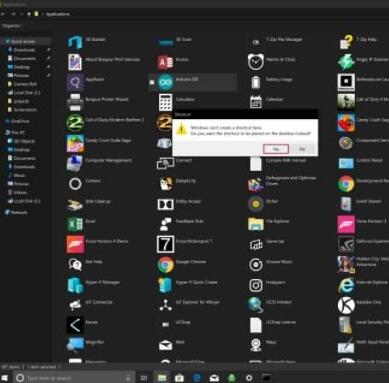Select the Forza Motorsport 7 icon

pyautogui.click(x=165, y=244)
